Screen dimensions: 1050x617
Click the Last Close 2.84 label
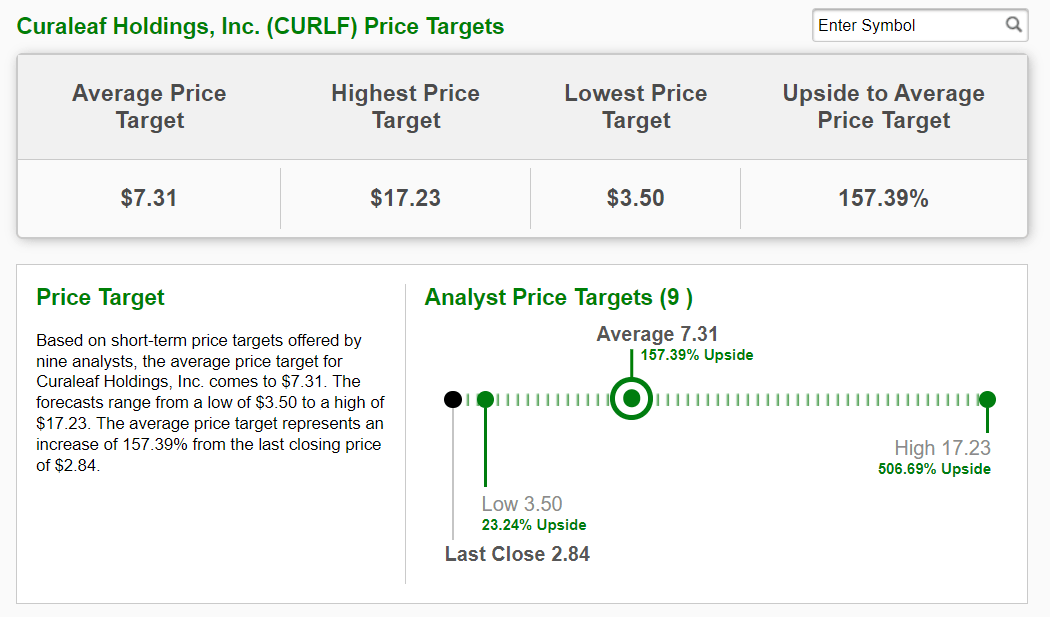[x=517, y=553]
